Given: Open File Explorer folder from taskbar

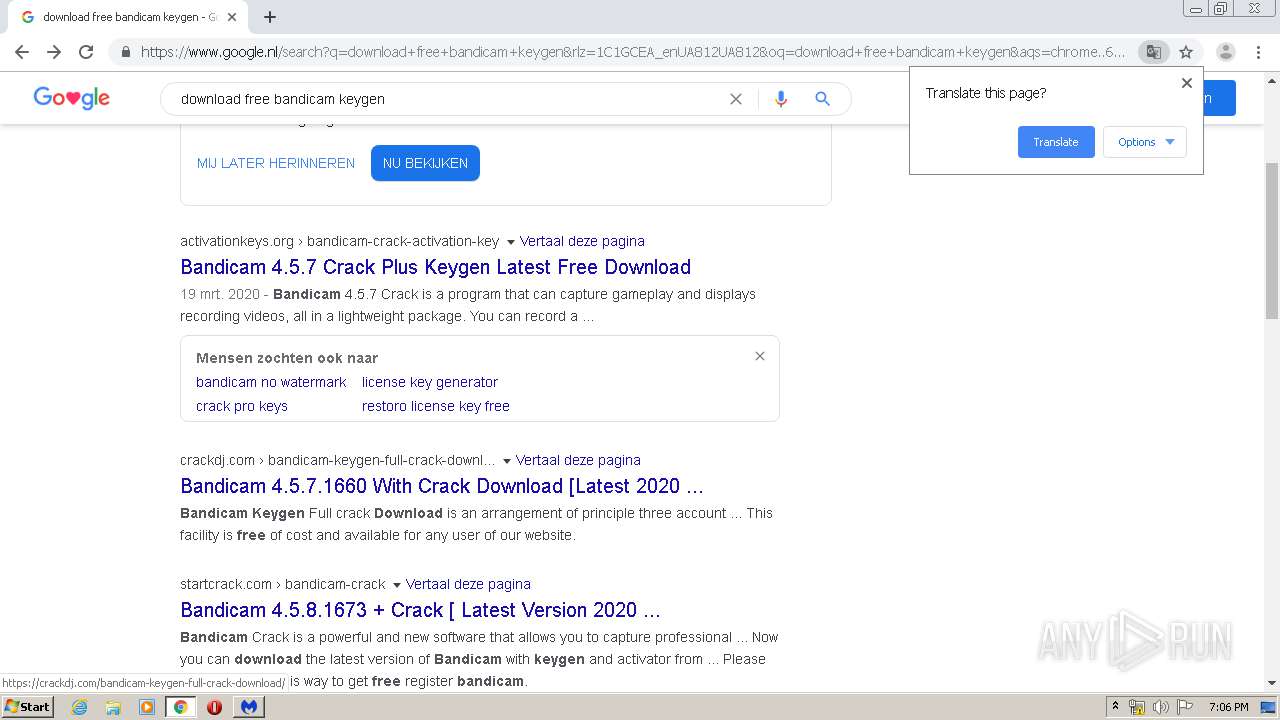Looking at the screenshot, I should click(x=113, y=707).
